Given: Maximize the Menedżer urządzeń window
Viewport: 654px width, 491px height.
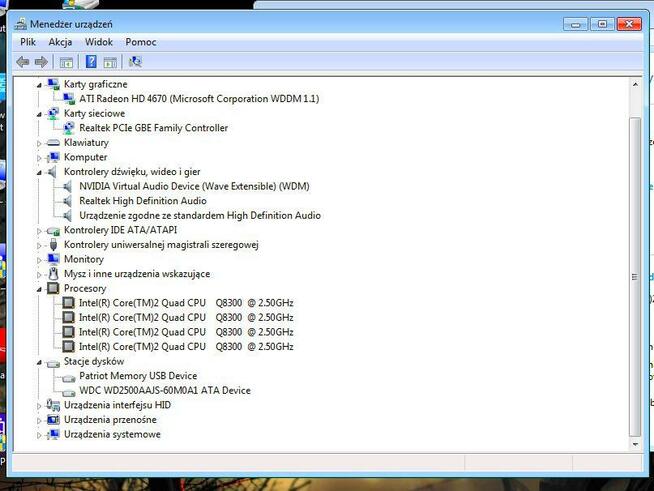Looking at the screenshot, I should coord(602,24).
